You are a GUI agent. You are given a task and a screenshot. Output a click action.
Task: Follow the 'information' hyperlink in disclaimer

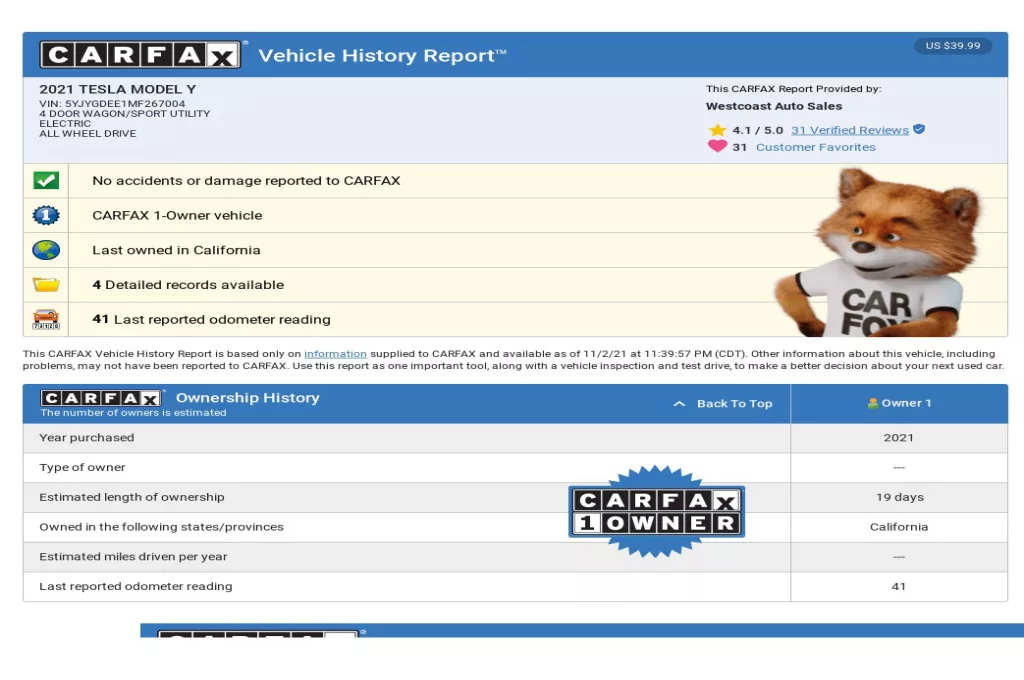click(335, 354)
